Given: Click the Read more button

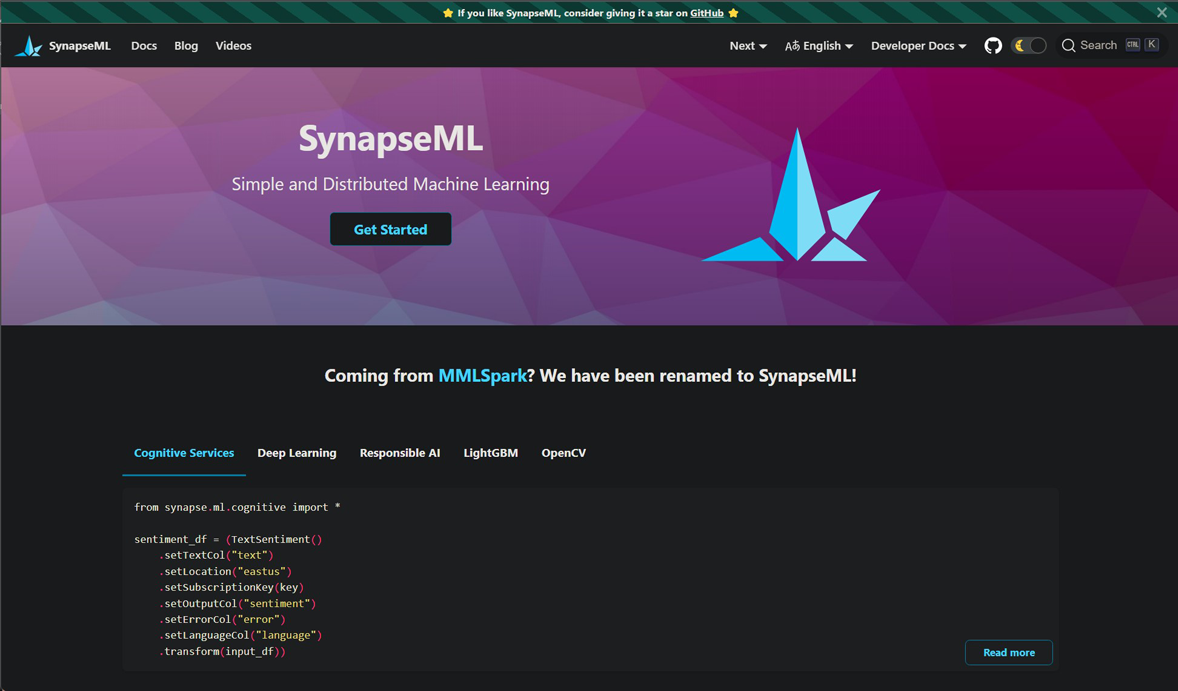Looking at the screenshot, I should click(1008, 652).
